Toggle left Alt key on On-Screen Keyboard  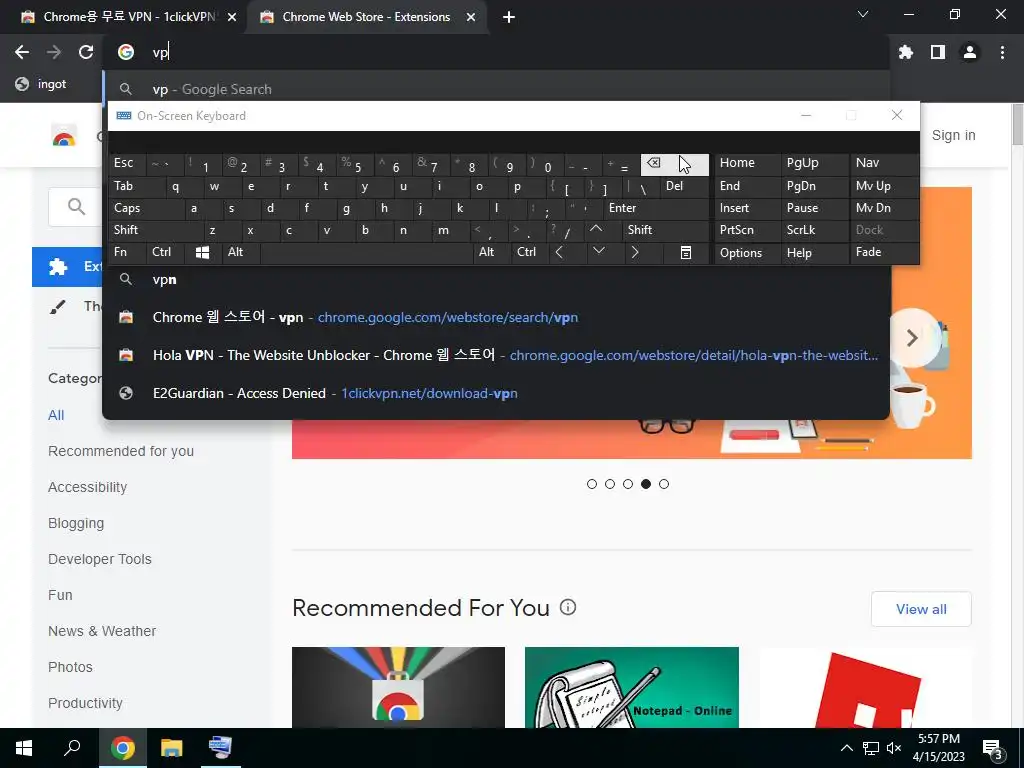point(240,252)
